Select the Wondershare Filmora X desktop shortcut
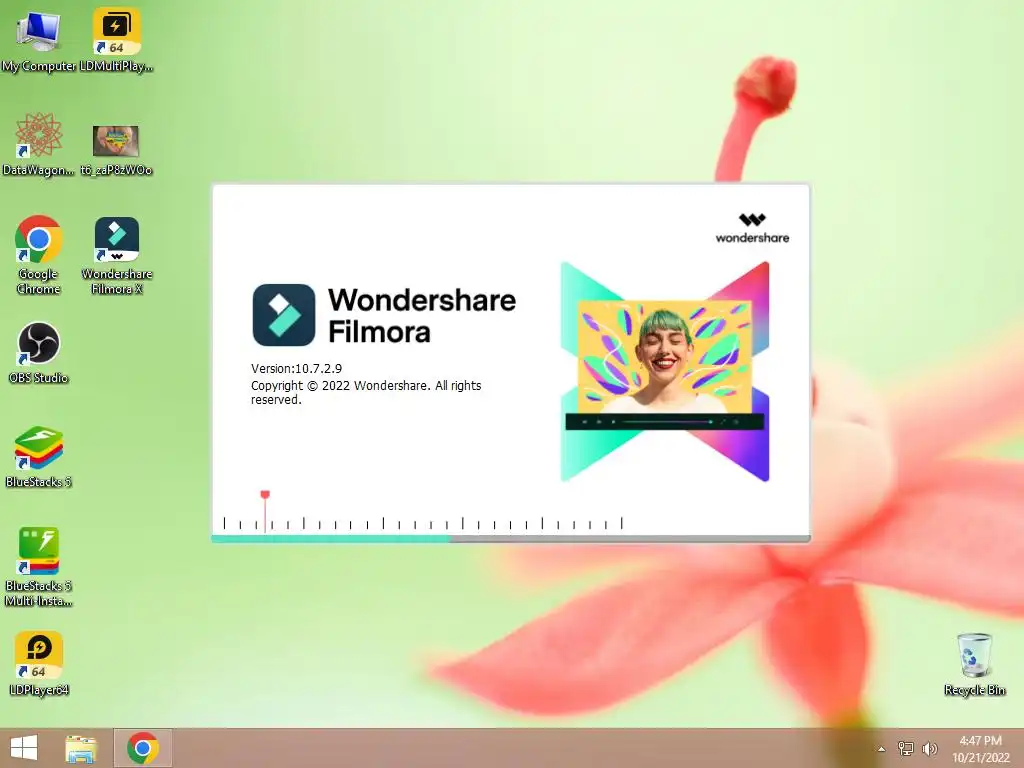This screenshot has width=1024, height=768. (x=116, y=255)
